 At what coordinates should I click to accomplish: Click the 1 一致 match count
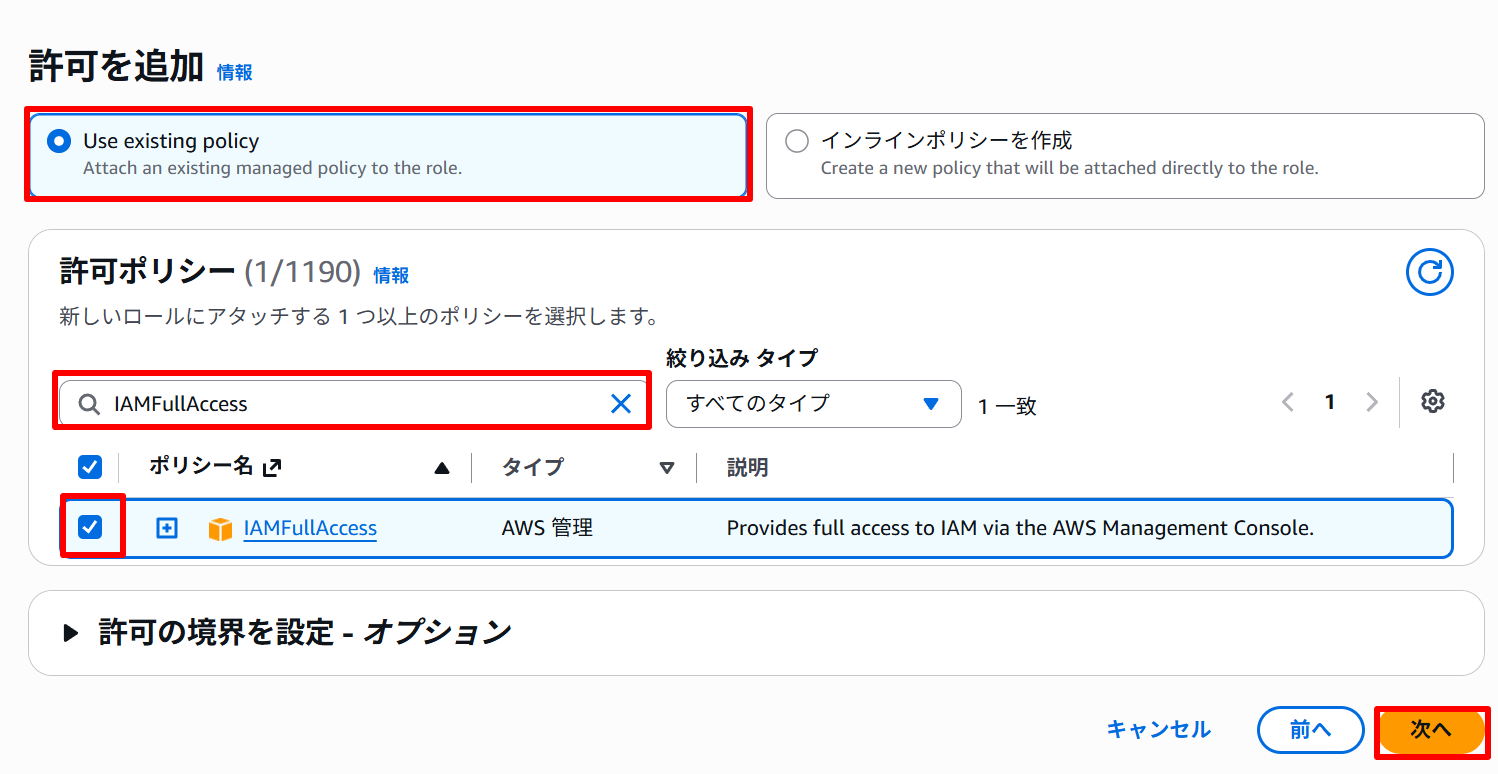tap(1007, 406)
